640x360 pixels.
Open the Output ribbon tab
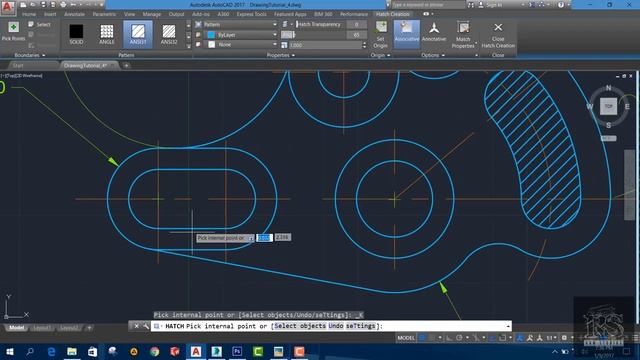tap(176, 14)
